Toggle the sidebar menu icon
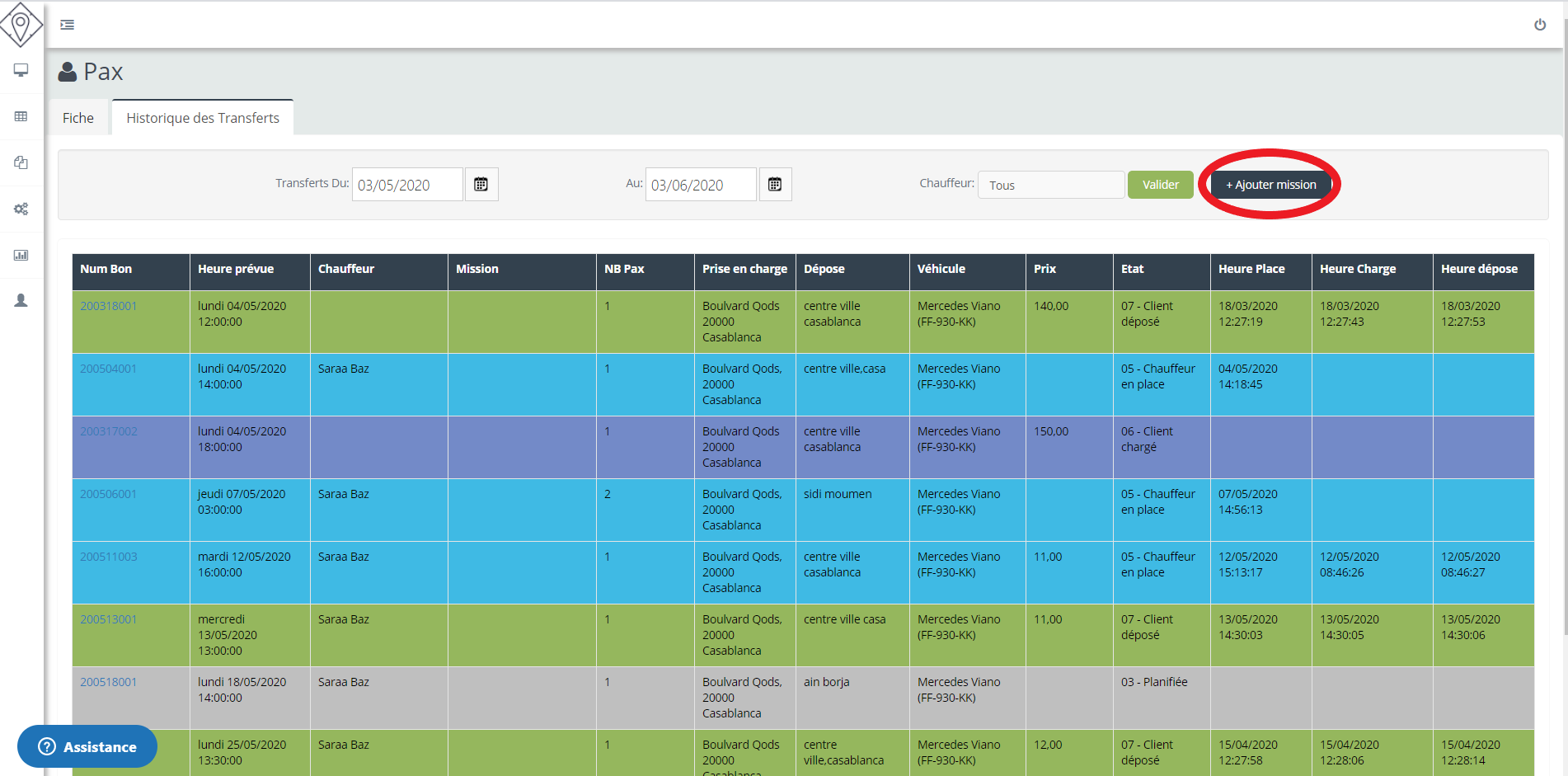Screen dimensions: 1568x776 68,25
